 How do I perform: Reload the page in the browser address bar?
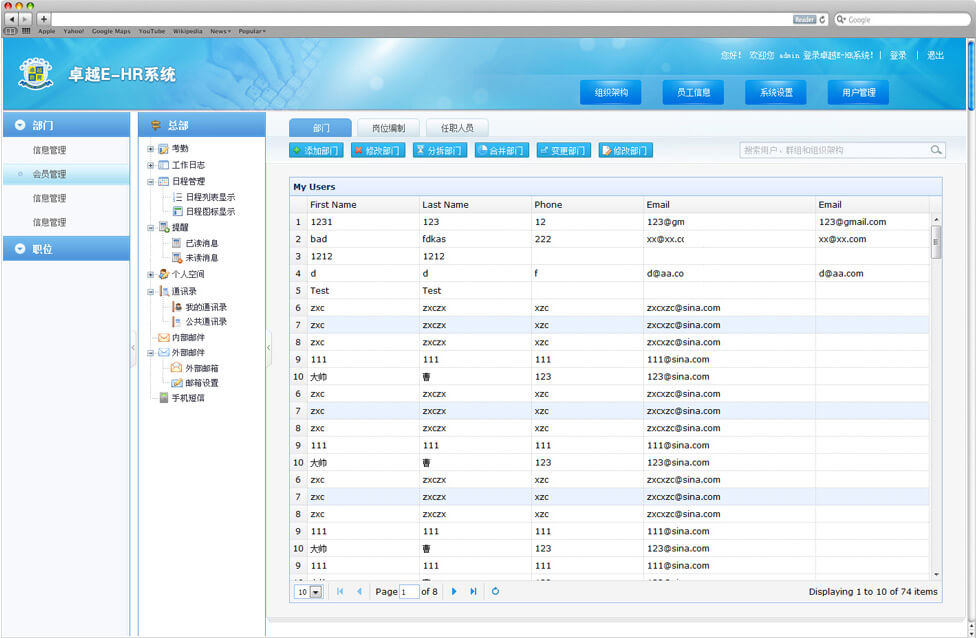pyautogui.click(x=823, y=19)
